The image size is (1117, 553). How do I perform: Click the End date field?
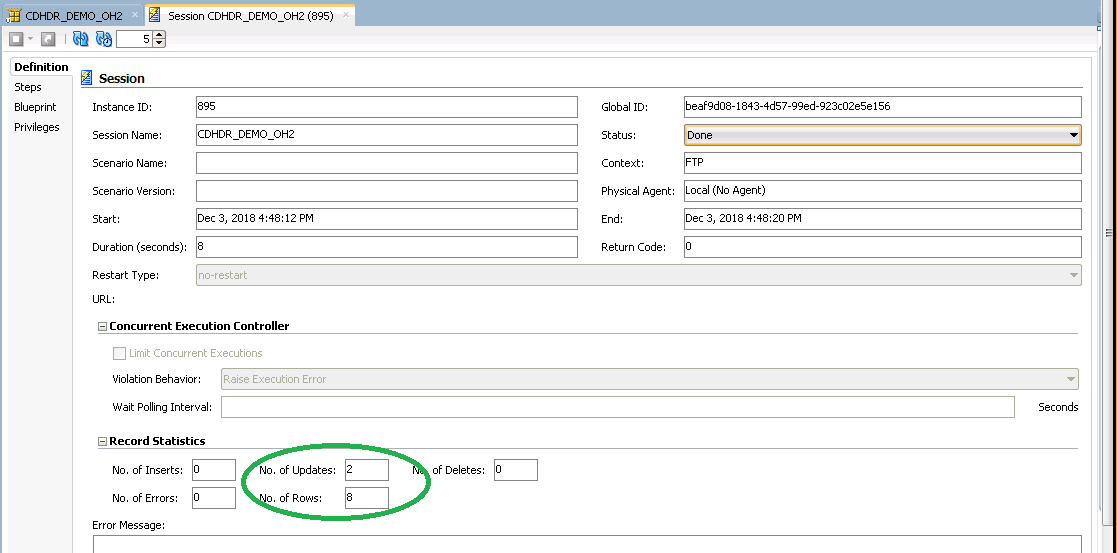click(x=883, y=219)
